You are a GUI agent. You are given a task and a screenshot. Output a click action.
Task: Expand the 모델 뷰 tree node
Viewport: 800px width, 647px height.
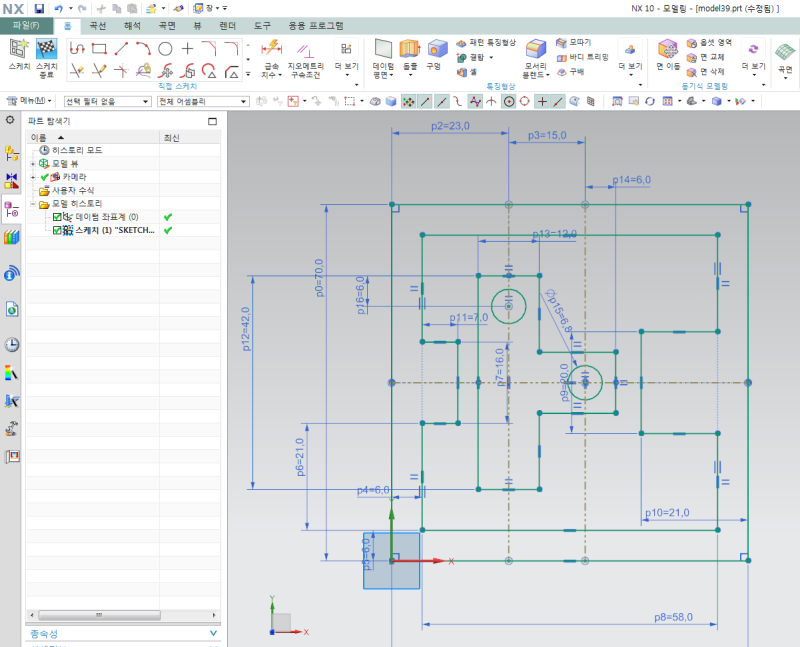point(33,163)
